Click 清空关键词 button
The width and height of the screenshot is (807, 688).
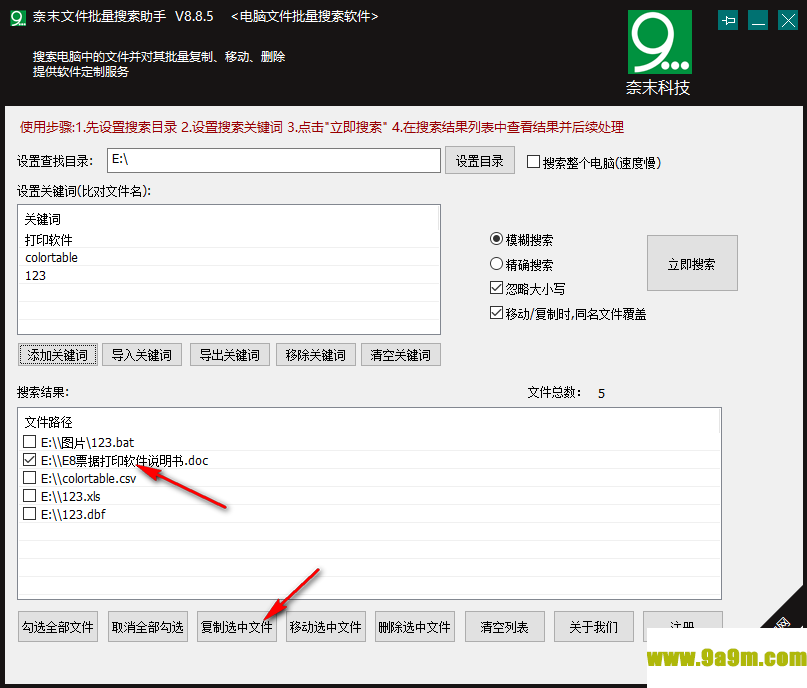click(x=401, y=355)
